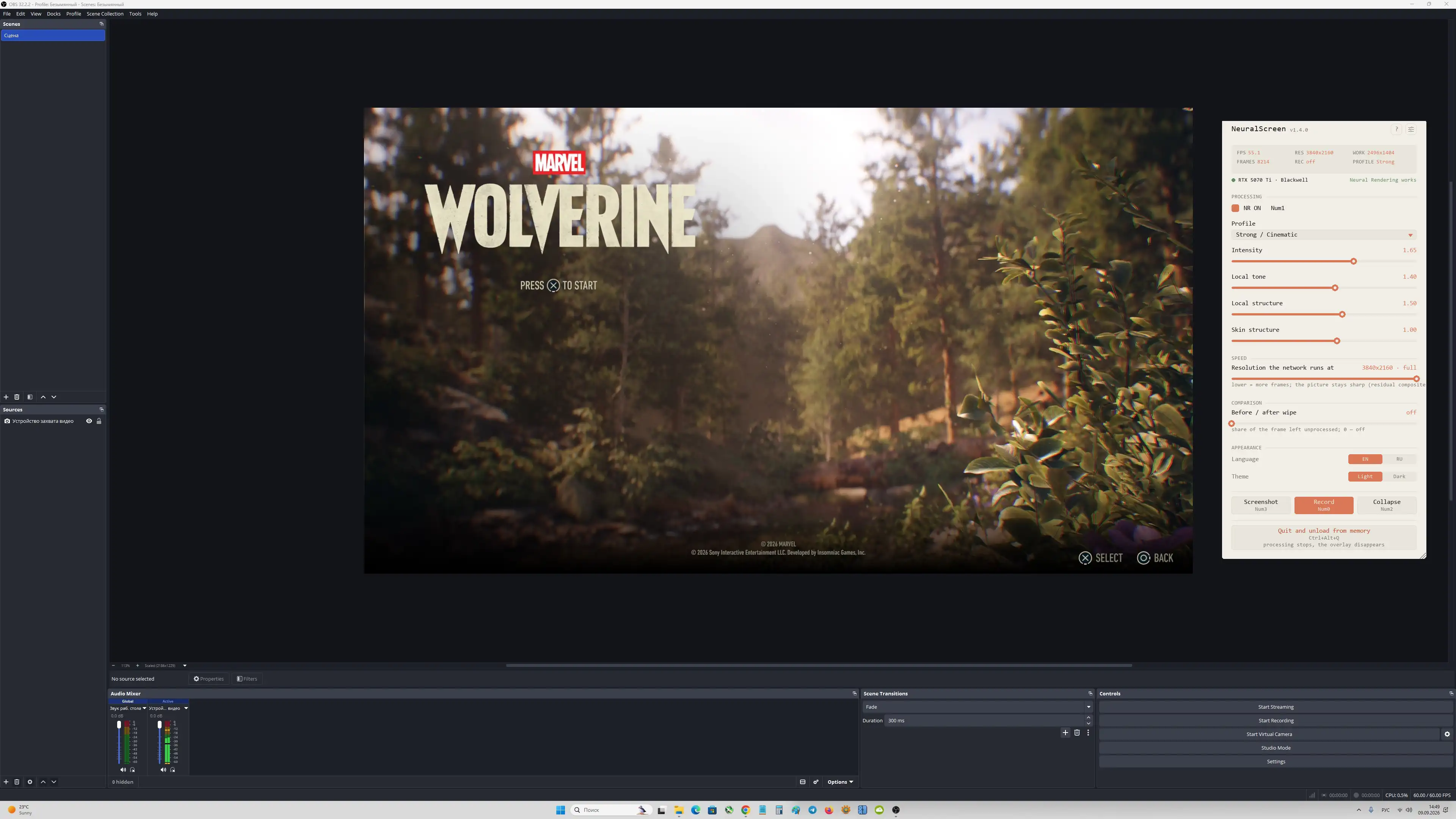
Task: Adjust the Local tone slider handle
Action: click(x=1335, y=288)
